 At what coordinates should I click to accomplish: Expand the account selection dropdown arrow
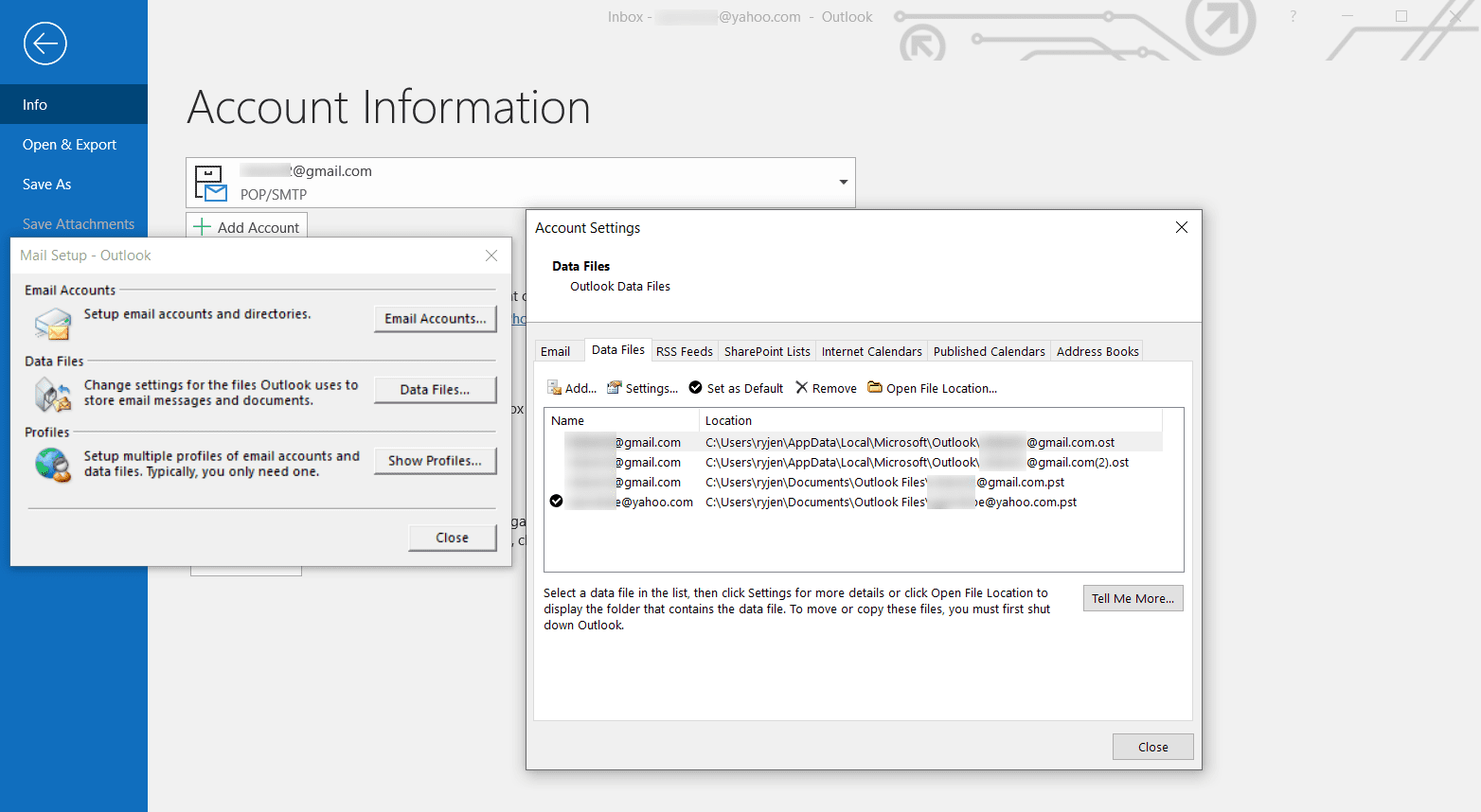(844, 182)
